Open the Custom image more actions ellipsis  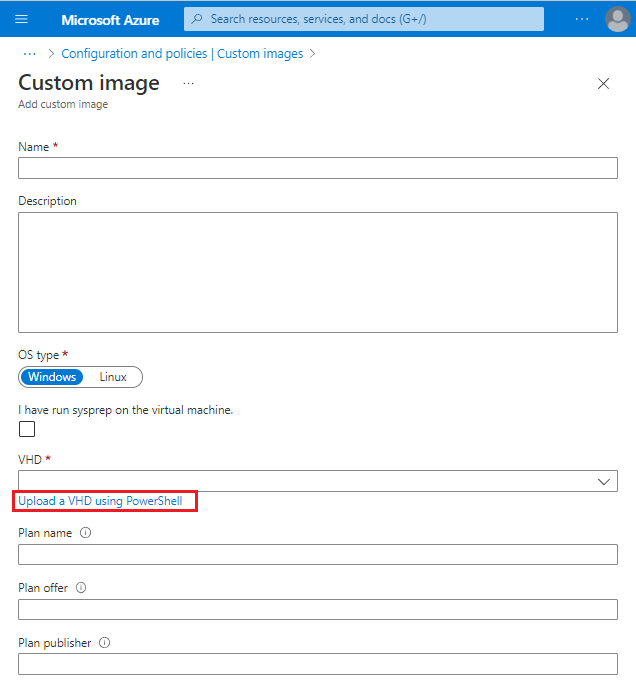tap(188, 84)
